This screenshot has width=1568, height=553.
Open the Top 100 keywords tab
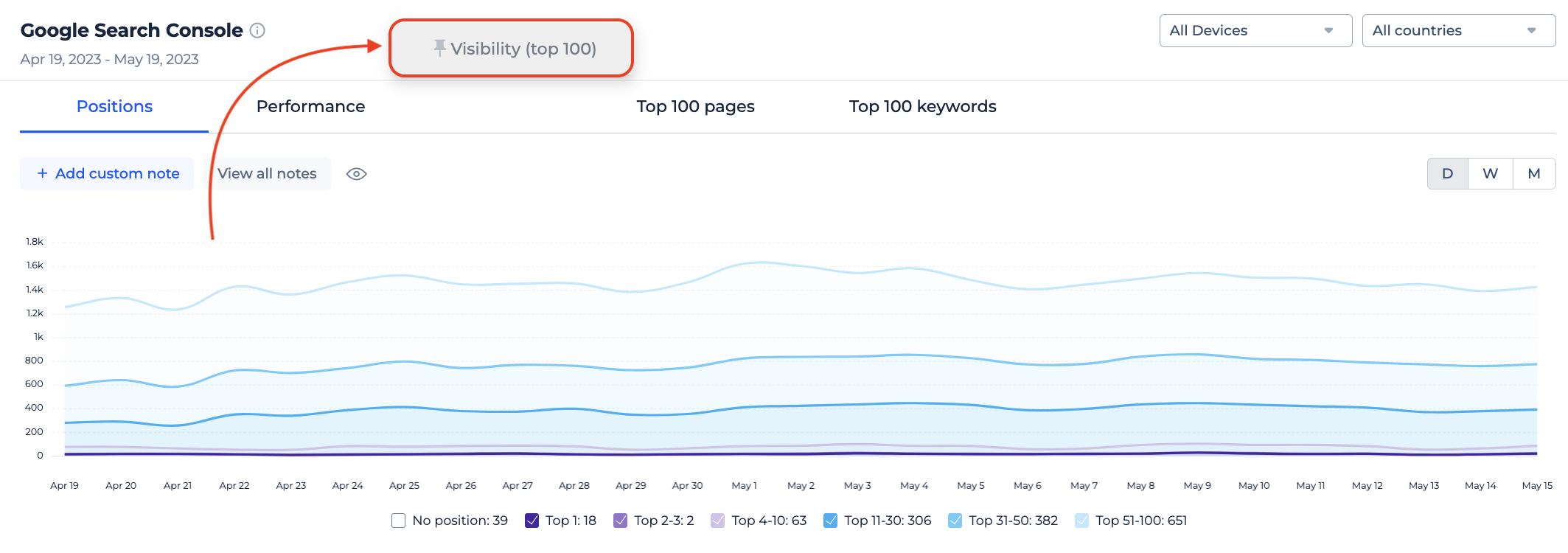[x=922, y=106]
